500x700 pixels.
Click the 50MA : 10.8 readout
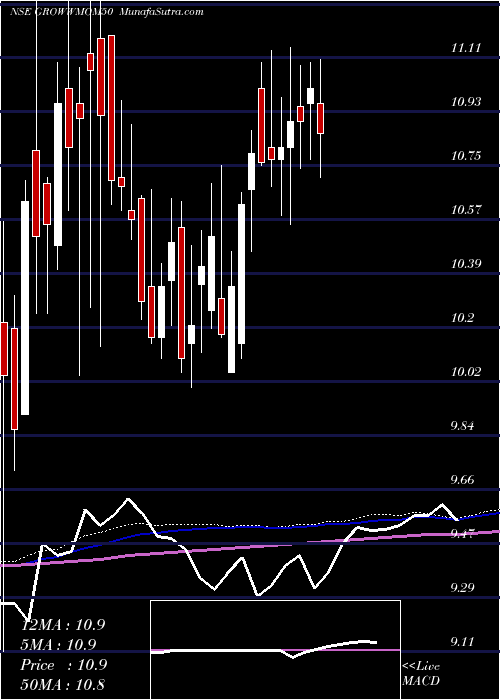[x=63, y=684]
